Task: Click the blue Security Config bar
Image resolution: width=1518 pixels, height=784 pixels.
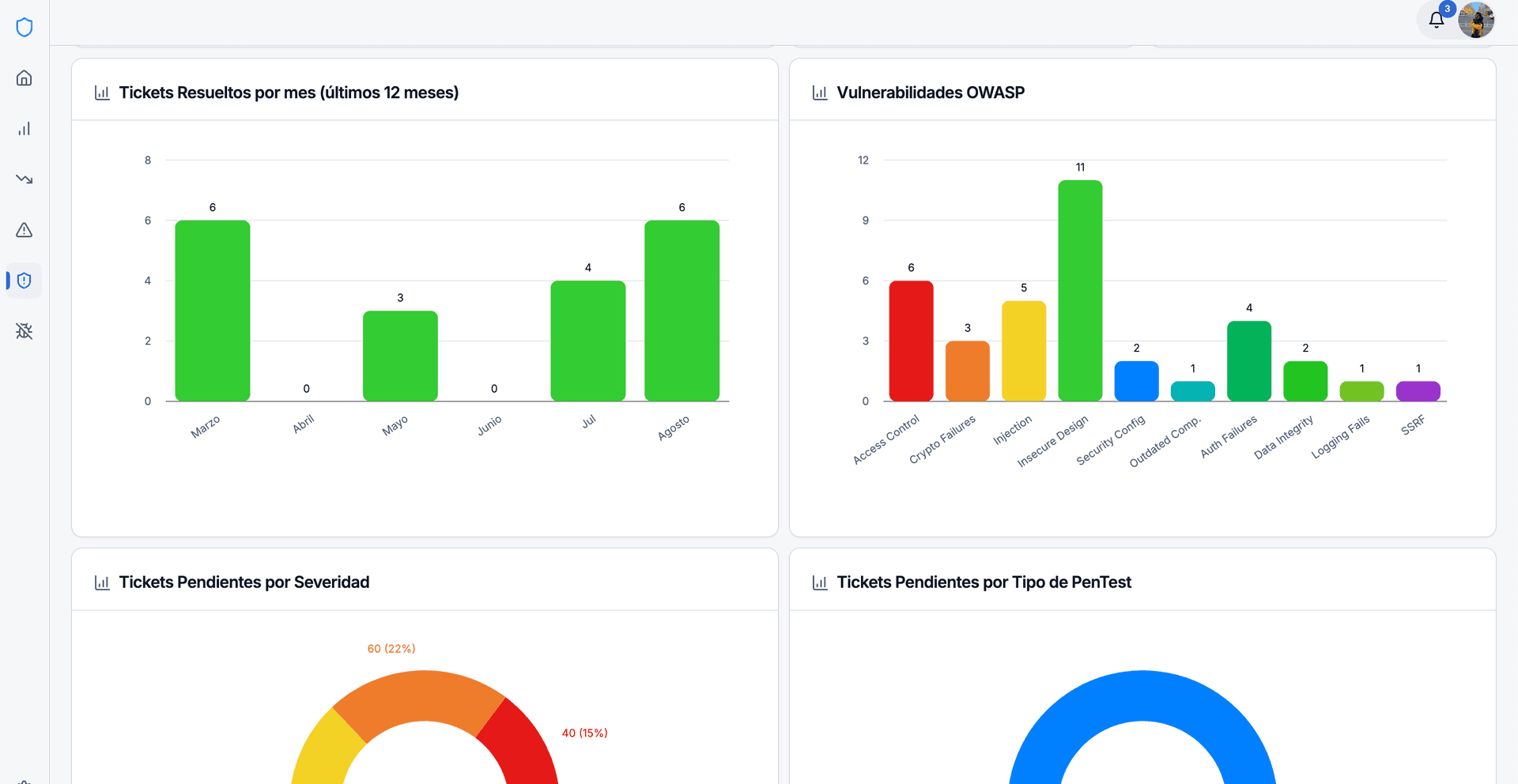Action: (x=1136, y=381)
